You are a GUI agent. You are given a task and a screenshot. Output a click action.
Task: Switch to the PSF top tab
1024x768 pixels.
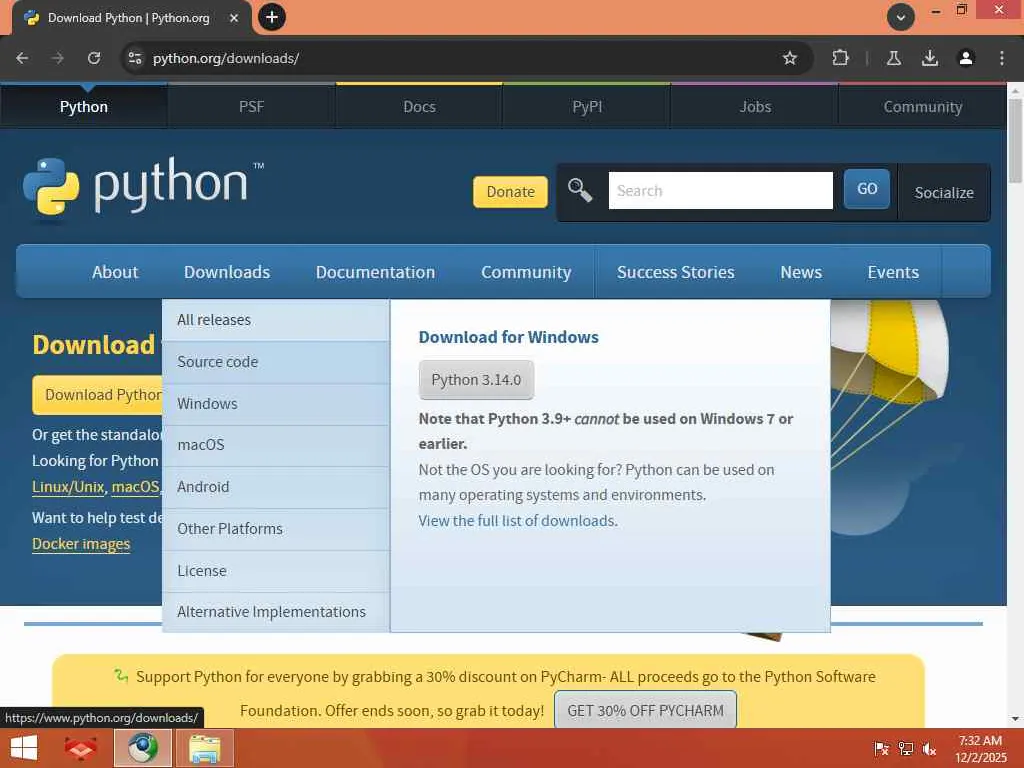251,106
